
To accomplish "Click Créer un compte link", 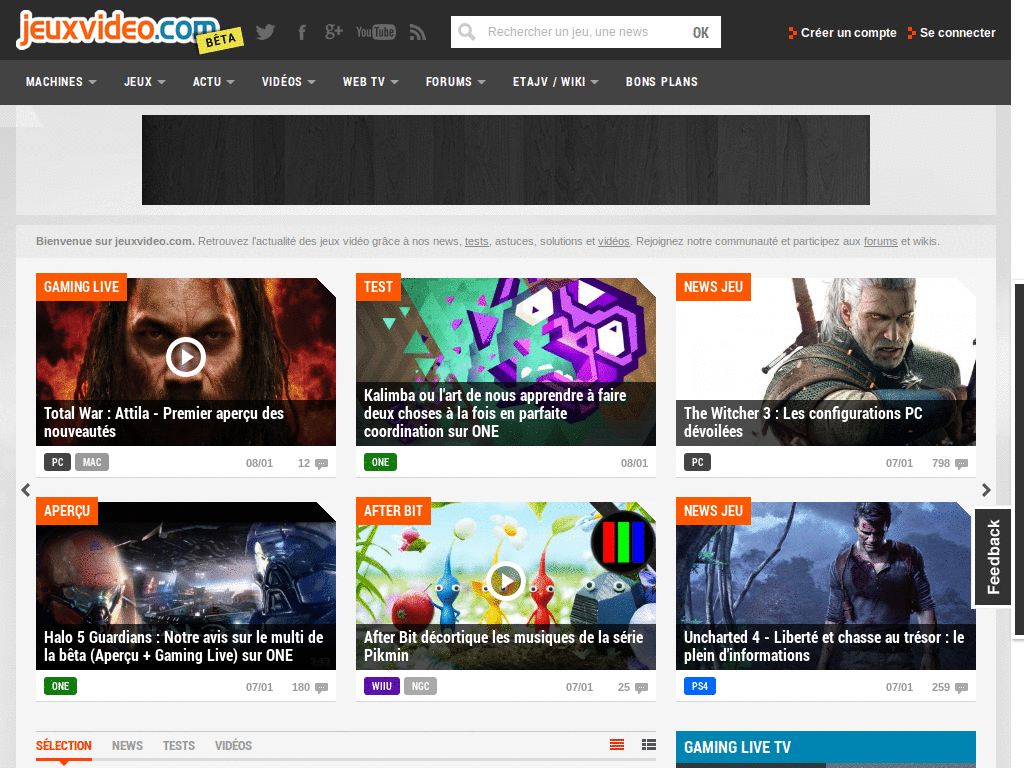I will point(842,33).
